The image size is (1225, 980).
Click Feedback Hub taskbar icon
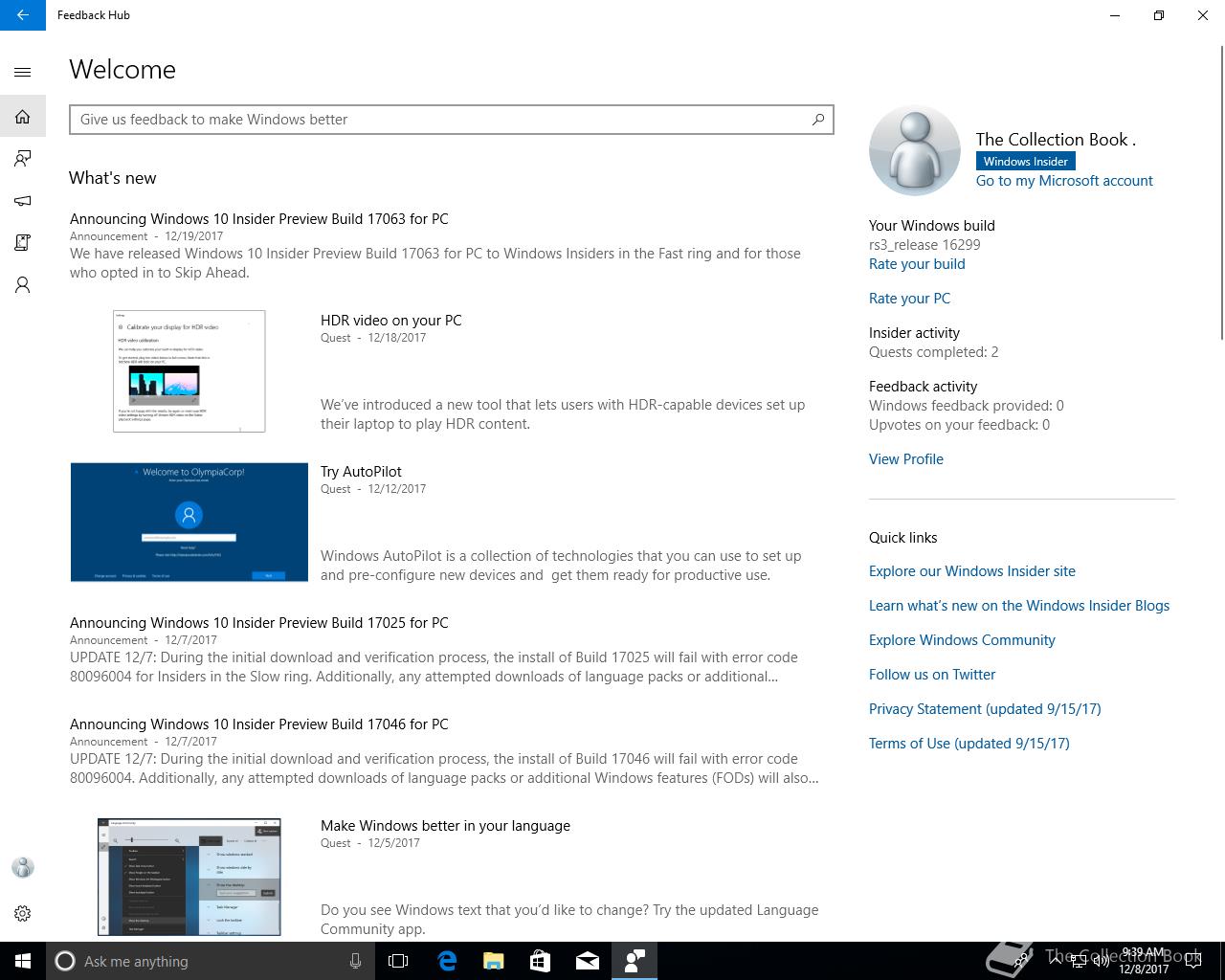[x=635, y=961]
